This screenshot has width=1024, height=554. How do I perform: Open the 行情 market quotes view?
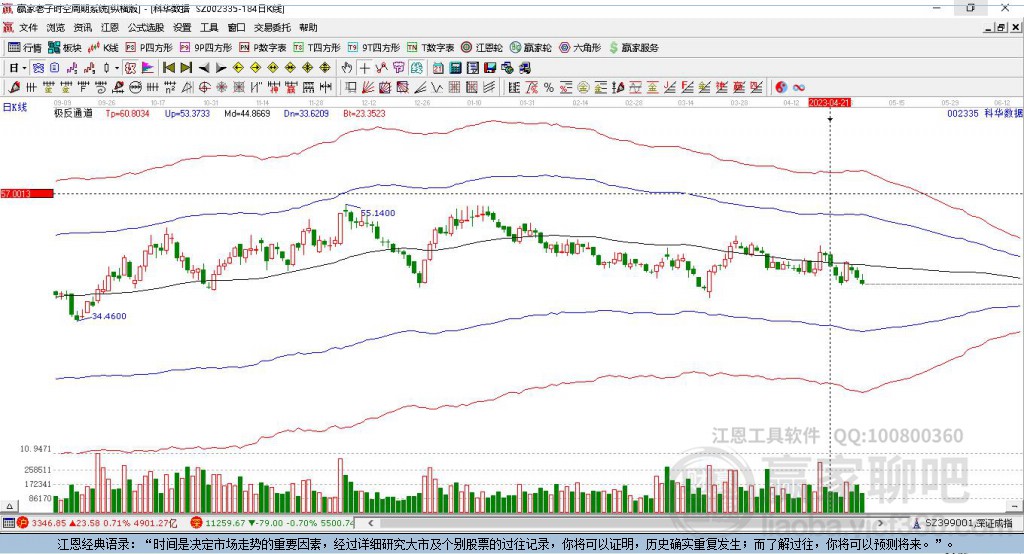coord(25,48)
